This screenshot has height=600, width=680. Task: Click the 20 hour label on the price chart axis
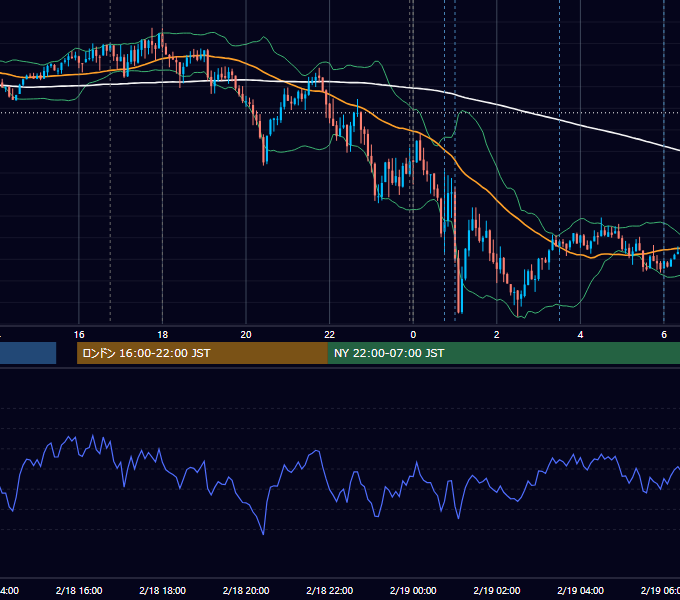click(246, 335)
